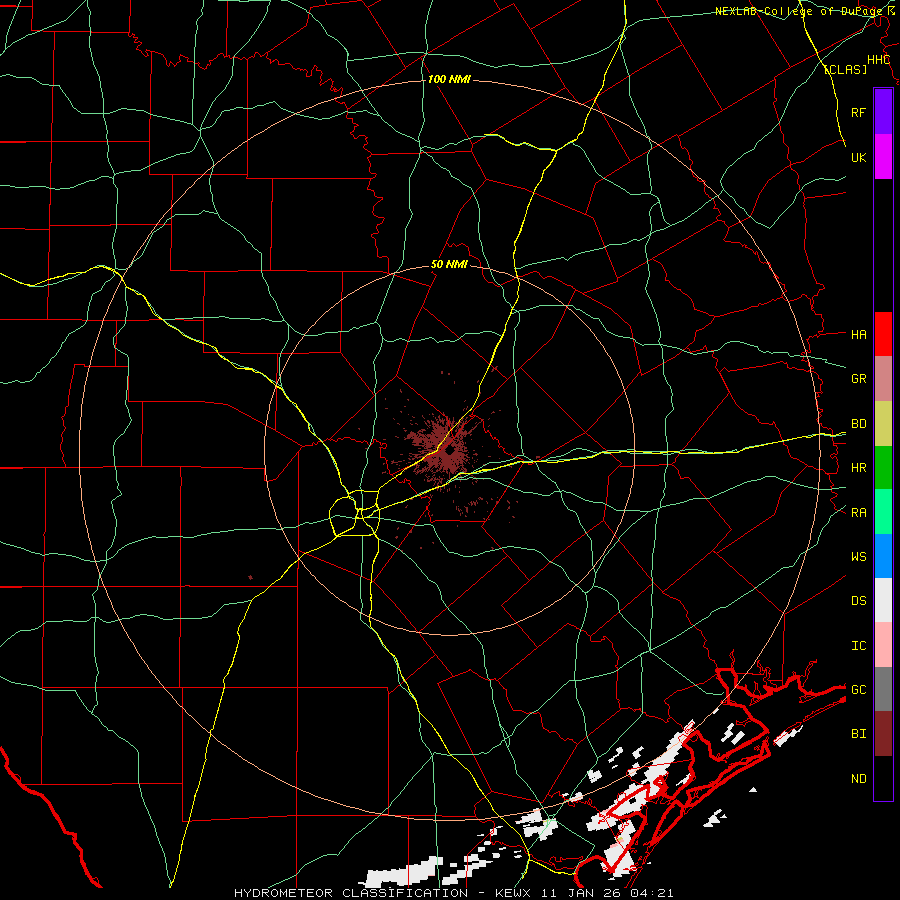Click the ND legend label

click(858, 779)
